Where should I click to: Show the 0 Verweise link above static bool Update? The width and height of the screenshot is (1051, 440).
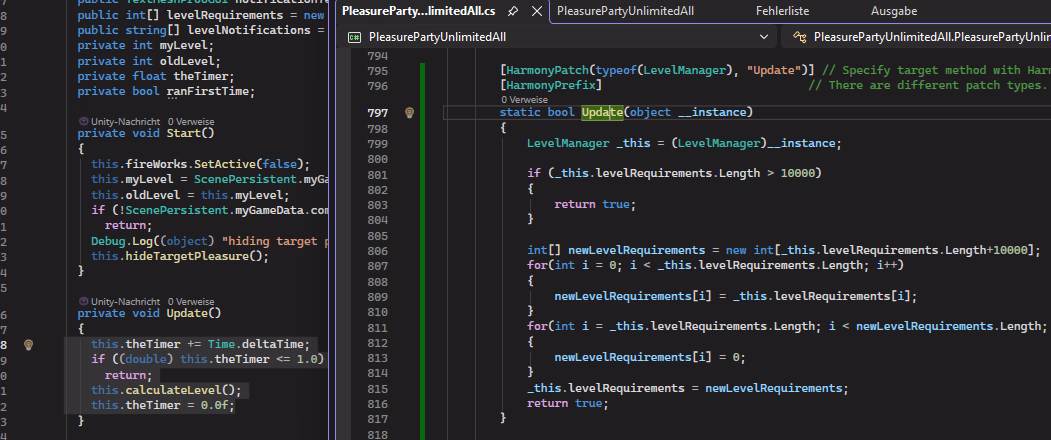[x=524, y=100]
